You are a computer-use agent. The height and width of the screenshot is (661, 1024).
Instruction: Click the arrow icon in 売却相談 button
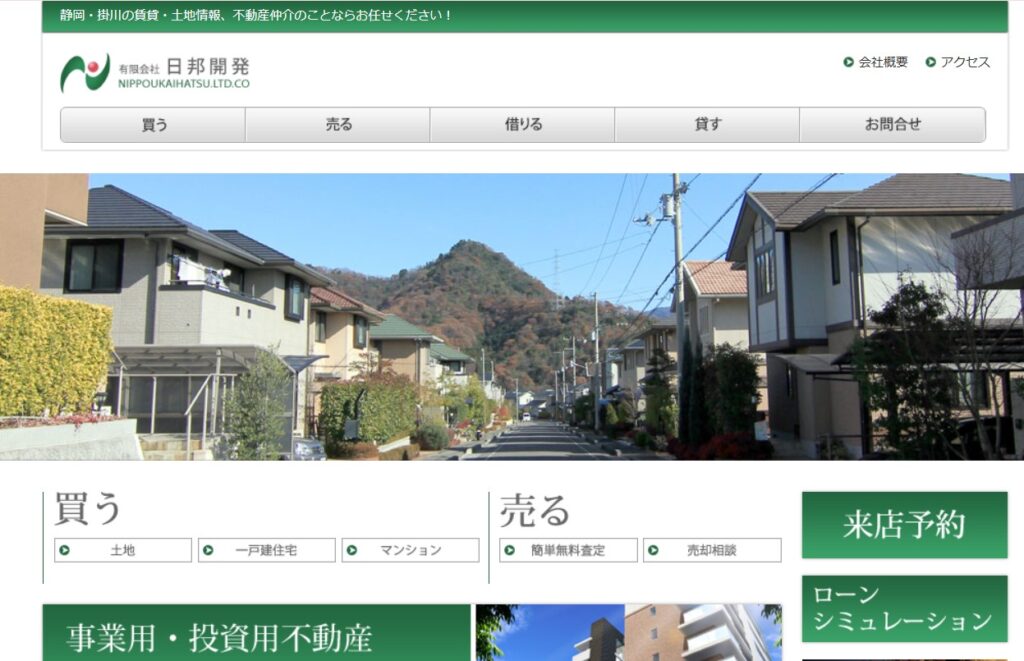coord(654,550)
